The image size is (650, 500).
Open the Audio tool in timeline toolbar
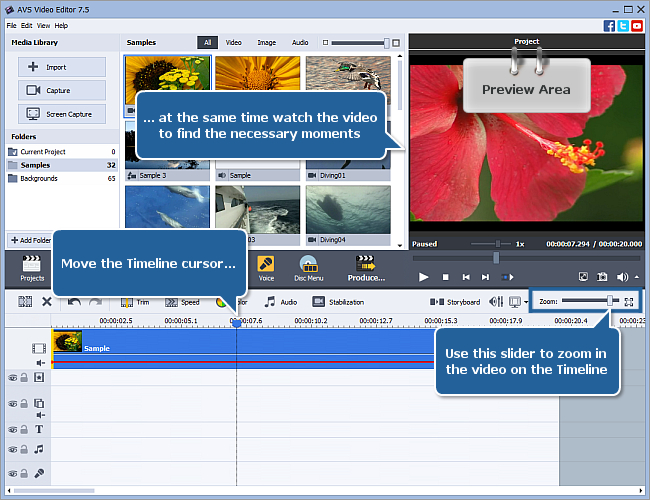click(x=281, y=302)
